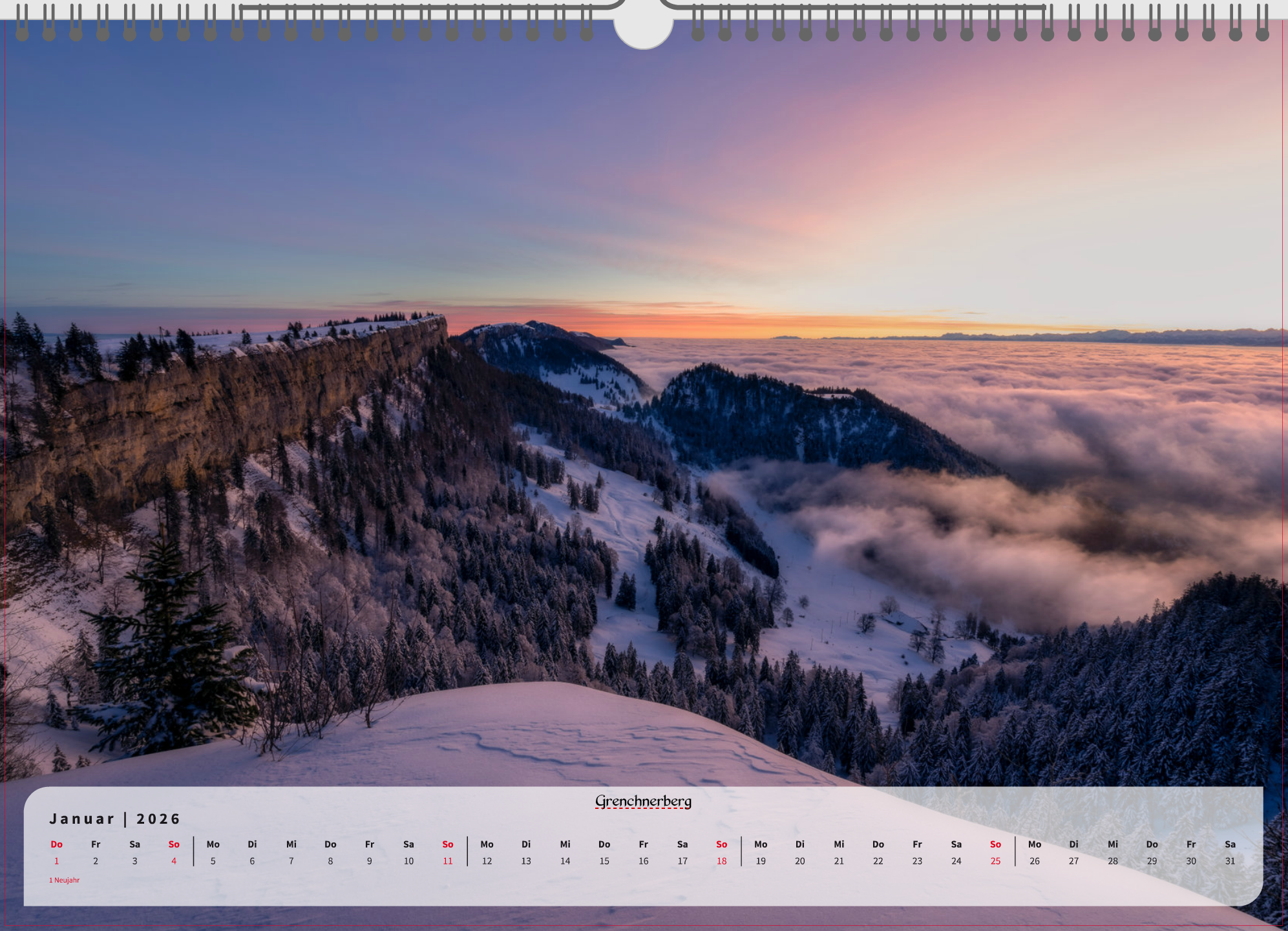Select date 8 in the calendar row
Image resolution: width=1288 pixels, height=931 pixels.
point(330,861)
